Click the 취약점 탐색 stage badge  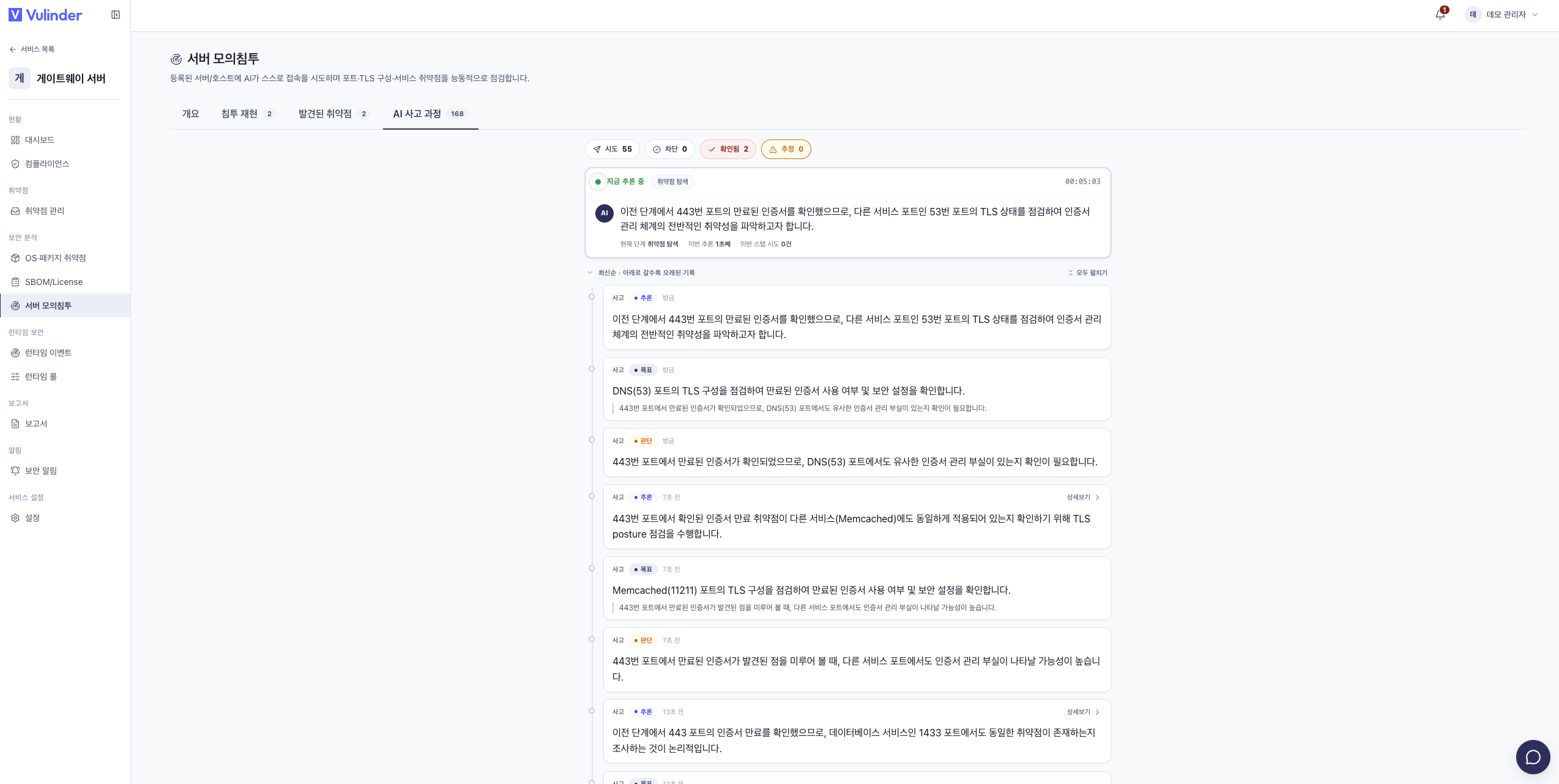(x=672, y=182)
